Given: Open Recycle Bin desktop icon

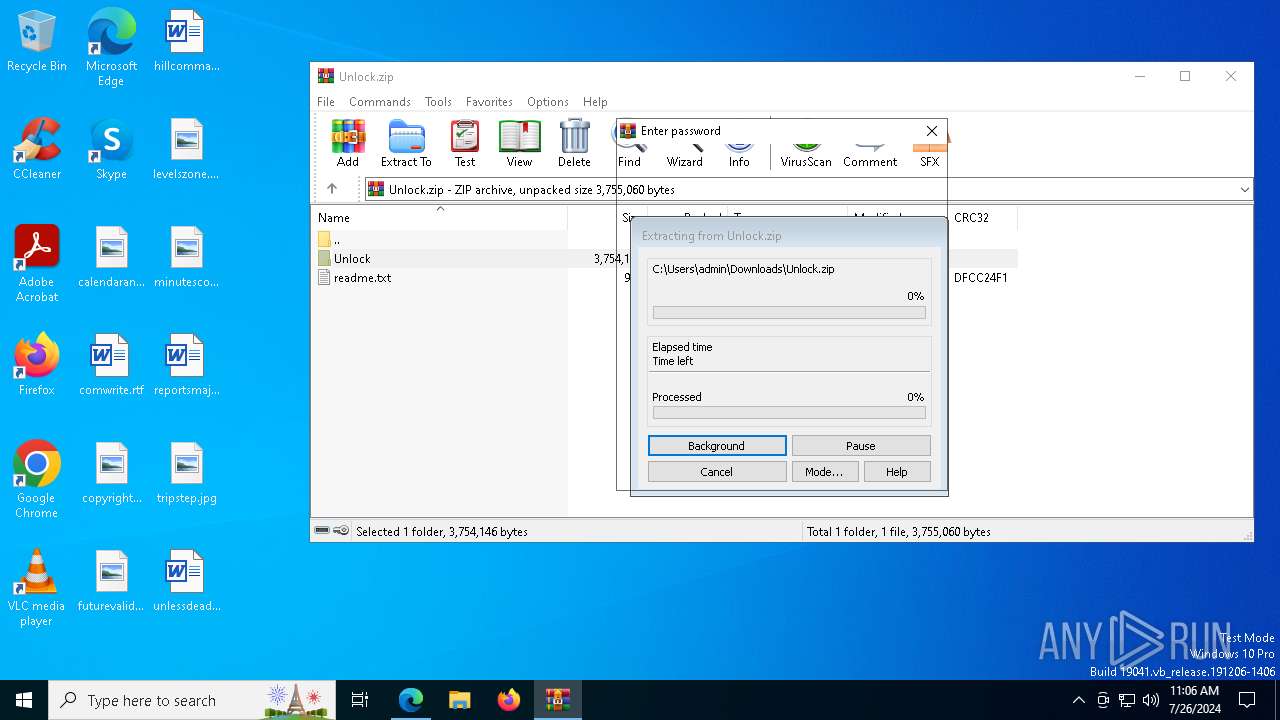Looking at the screenshot, I should [37, 42].
